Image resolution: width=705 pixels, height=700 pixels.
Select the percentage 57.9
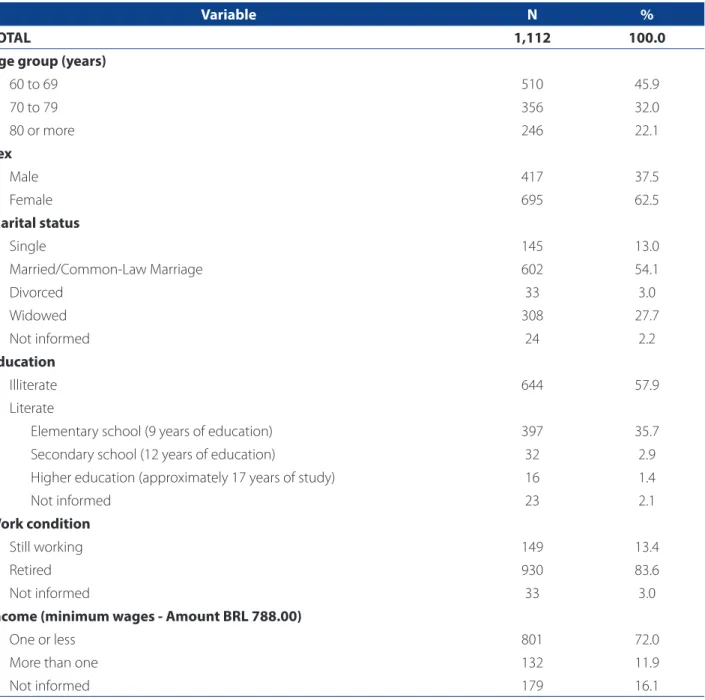[x=647, y=385]
